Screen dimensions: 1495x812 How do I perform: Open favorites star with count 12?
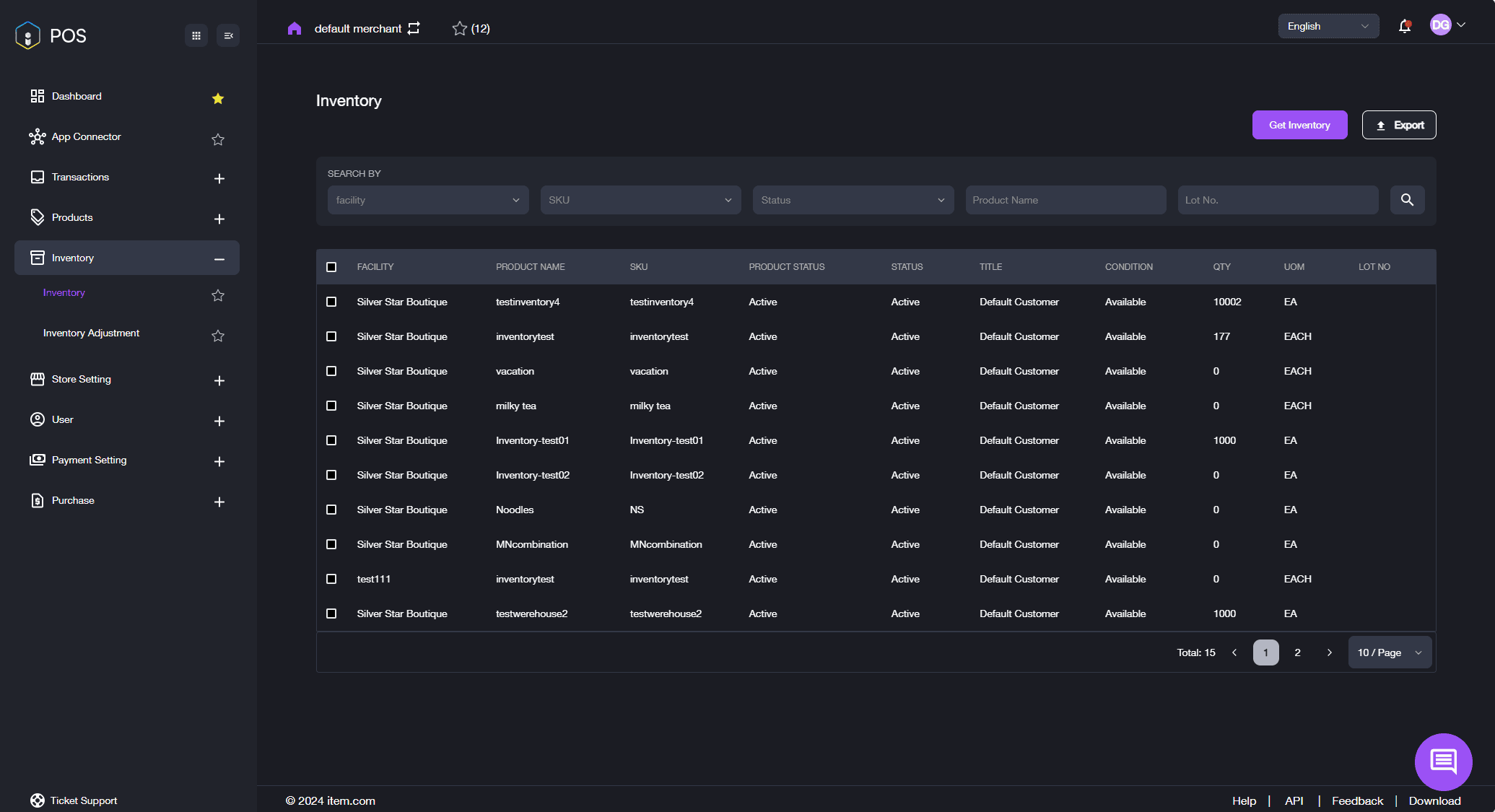pyautogui.click(x=471, y=28)
